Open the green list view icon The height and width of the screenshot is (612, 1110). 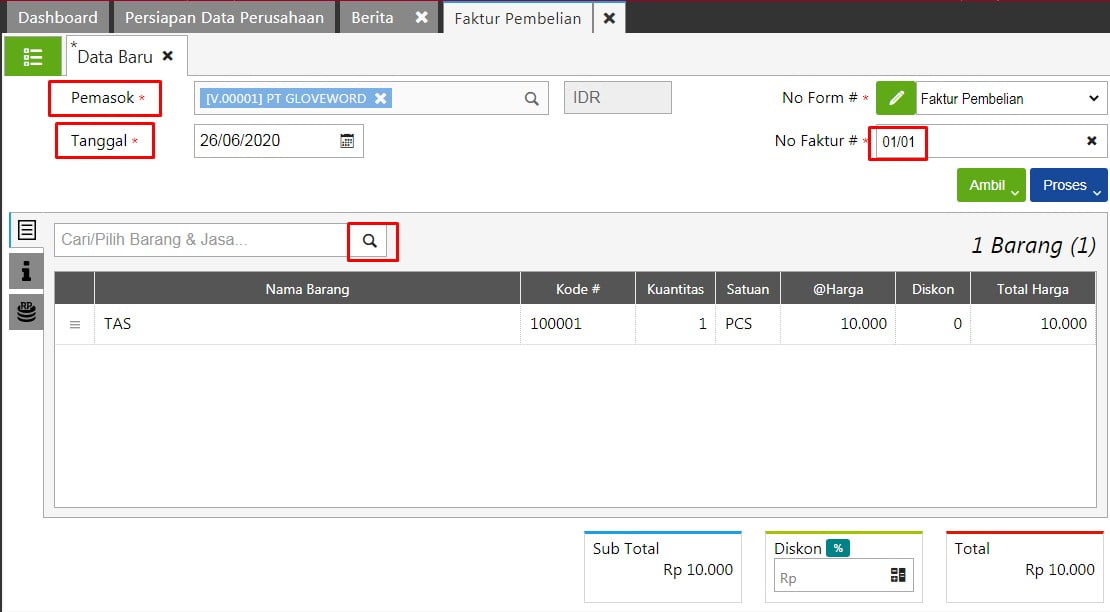click(33, 57)
